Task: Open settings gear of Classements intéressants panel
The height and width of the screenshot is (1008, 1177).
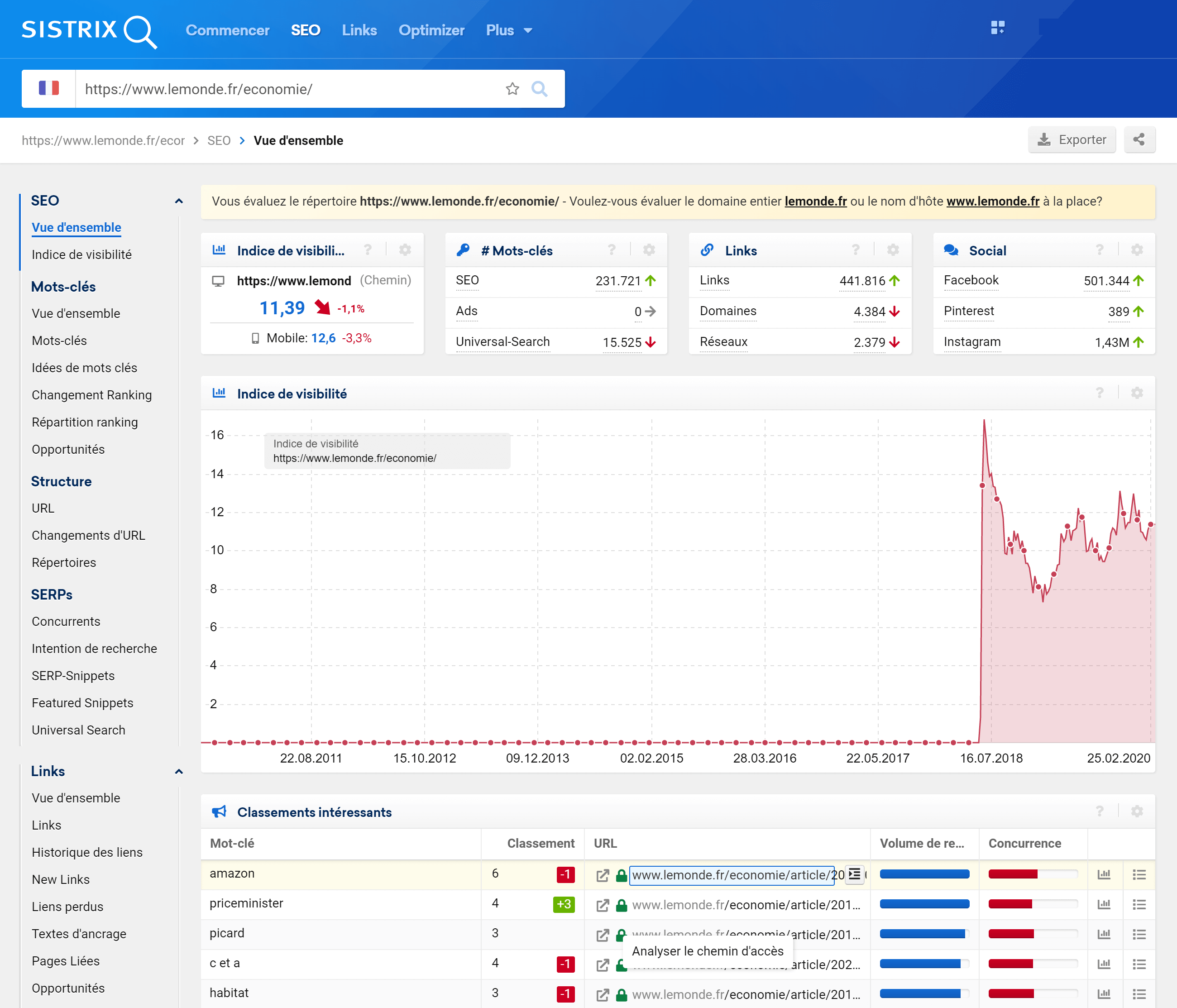Action: pyautogui.click(x=1137, y=811)
